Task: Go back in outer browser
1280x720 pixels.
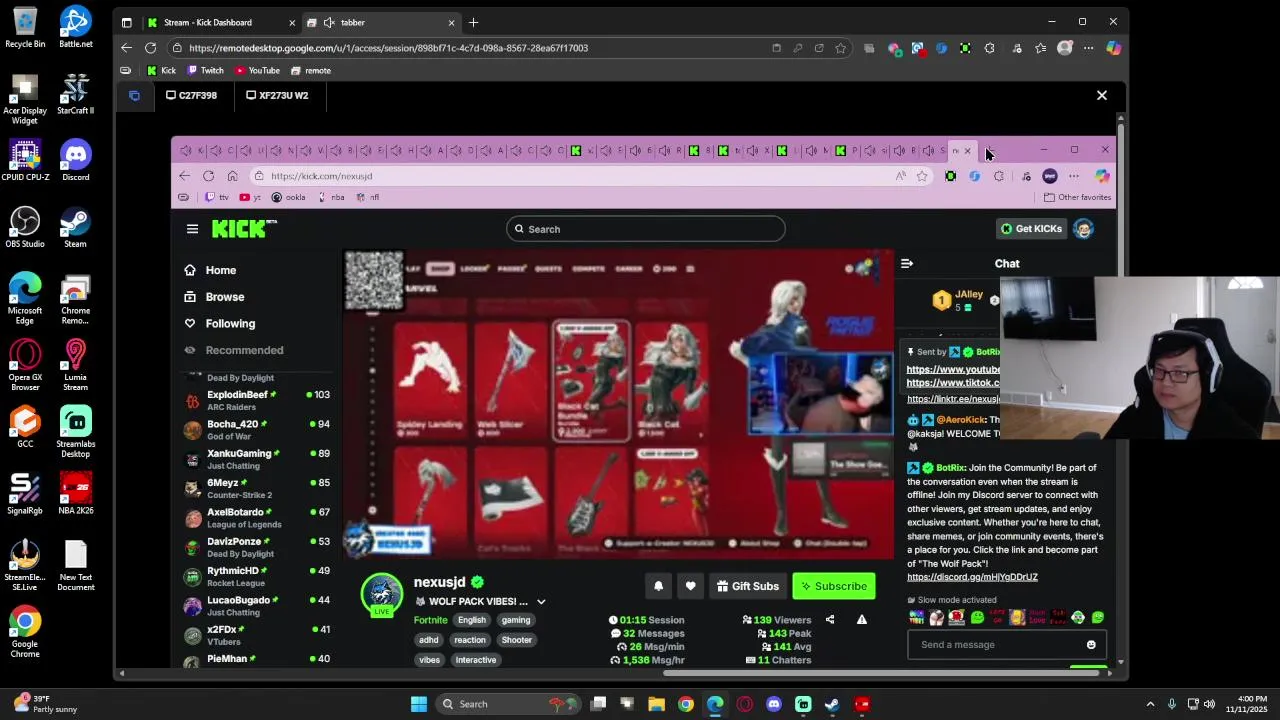Action: point(126,48)
